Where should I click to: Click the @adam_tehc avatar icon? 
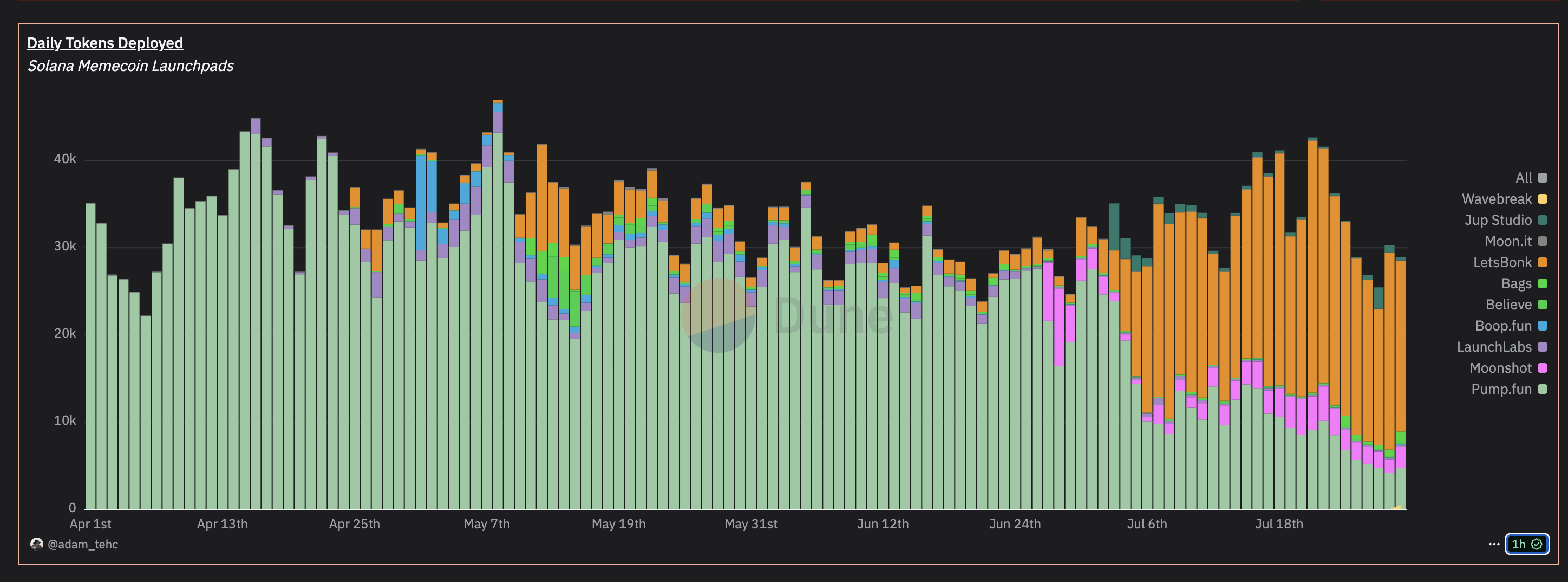point(36,544)
